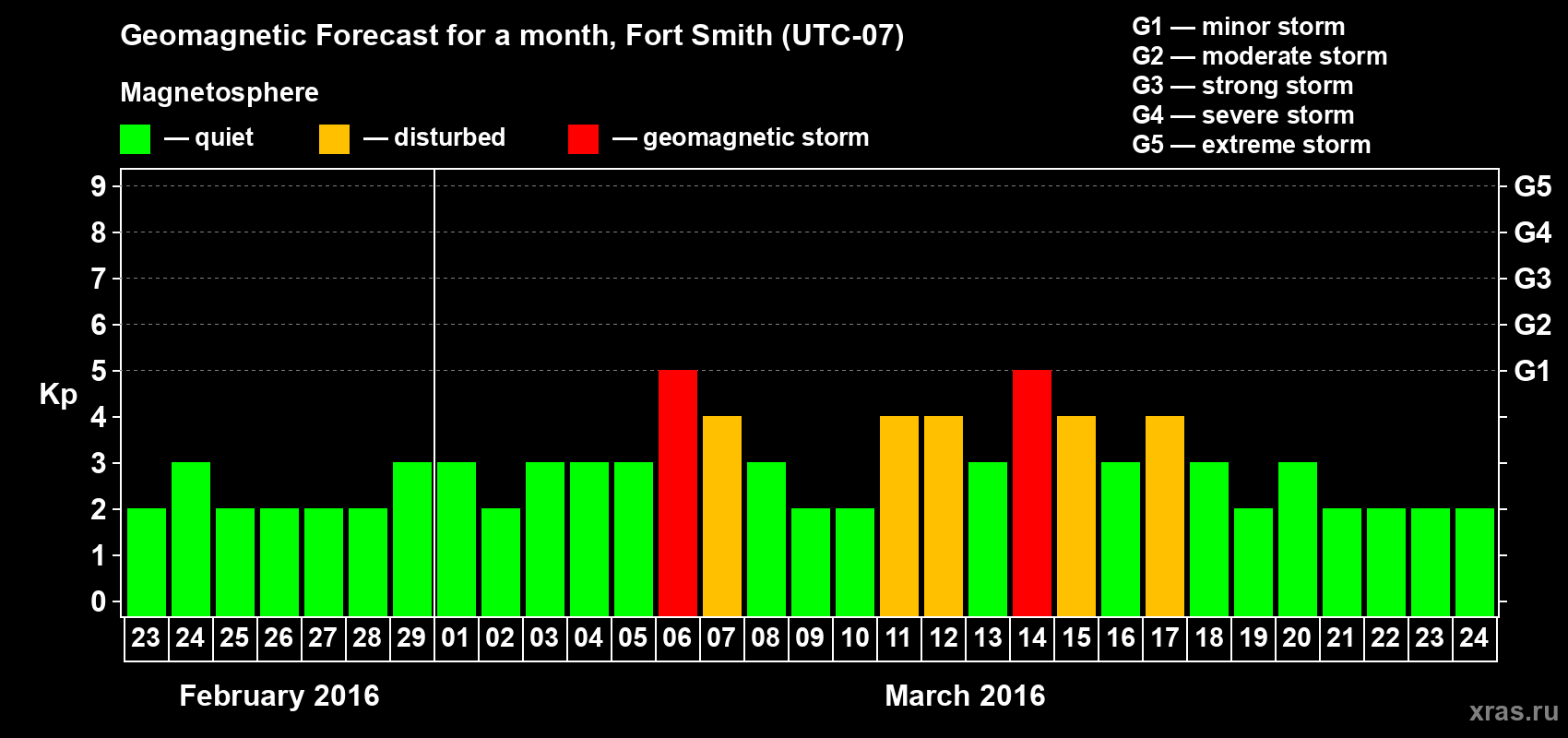Screen dimensions: 1568x738
Task: Select the red bar for March 06
Action: tap(678, 493)
